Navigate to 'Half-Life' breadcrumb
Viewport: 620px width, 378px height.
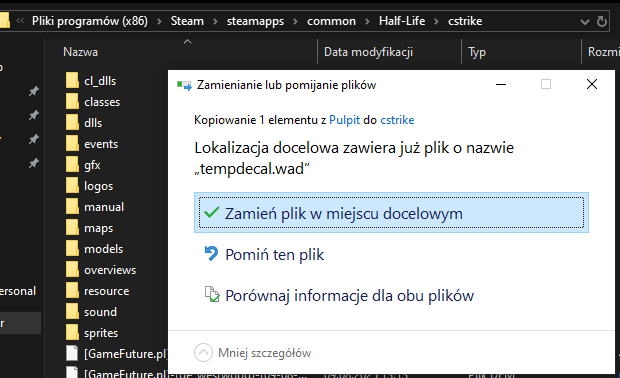[402, 21]
